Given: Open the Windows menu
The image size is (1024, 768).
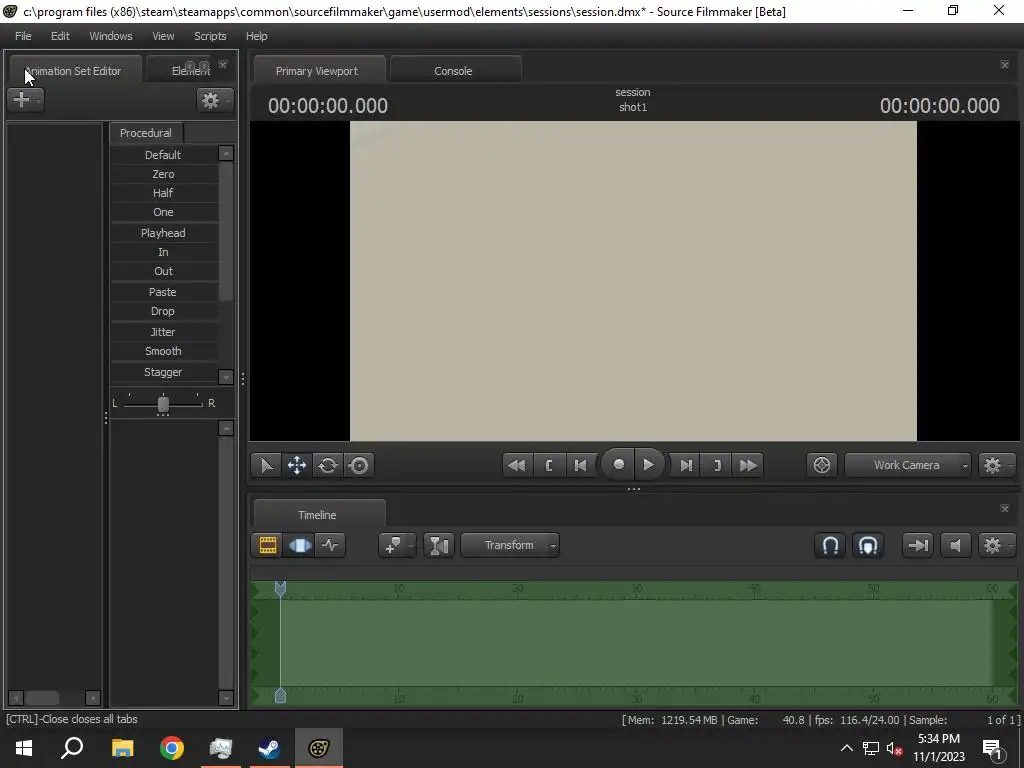Looking at the screenshot, I should [x=111, y=36].
